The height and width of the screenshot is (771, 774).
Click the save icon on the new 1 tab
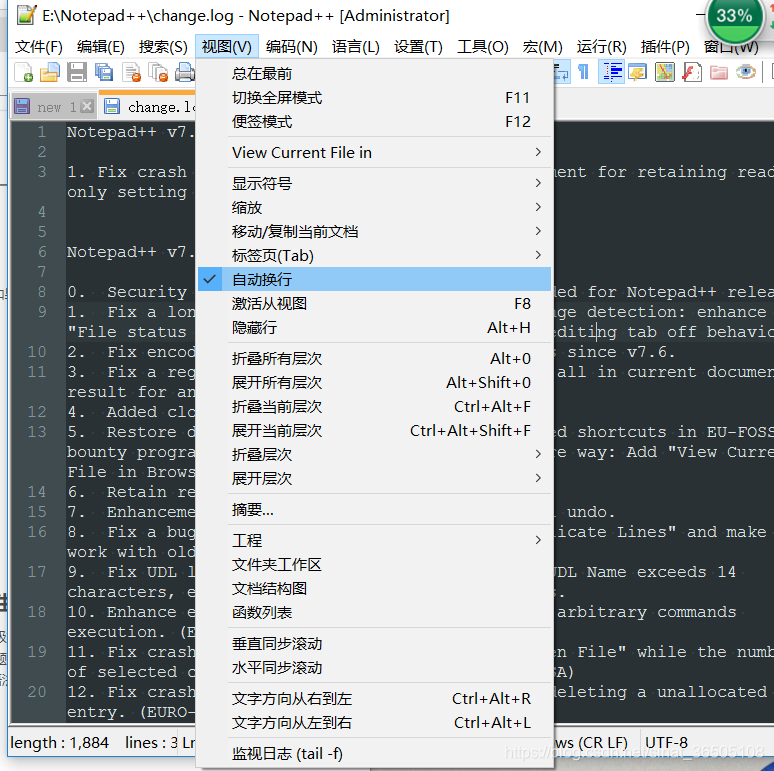[22, 106]
